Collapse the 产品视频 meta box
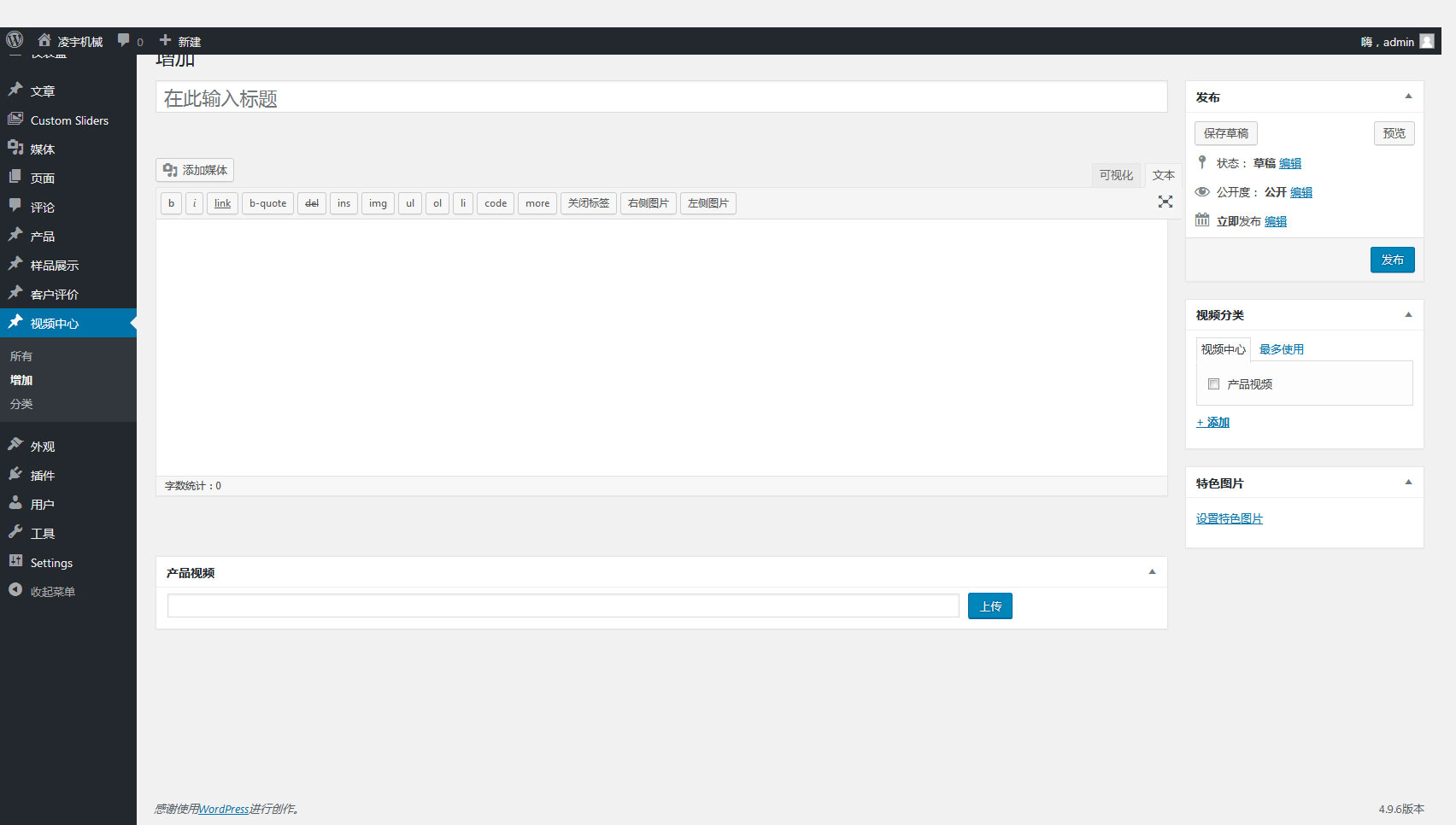 click(1152, 572)
